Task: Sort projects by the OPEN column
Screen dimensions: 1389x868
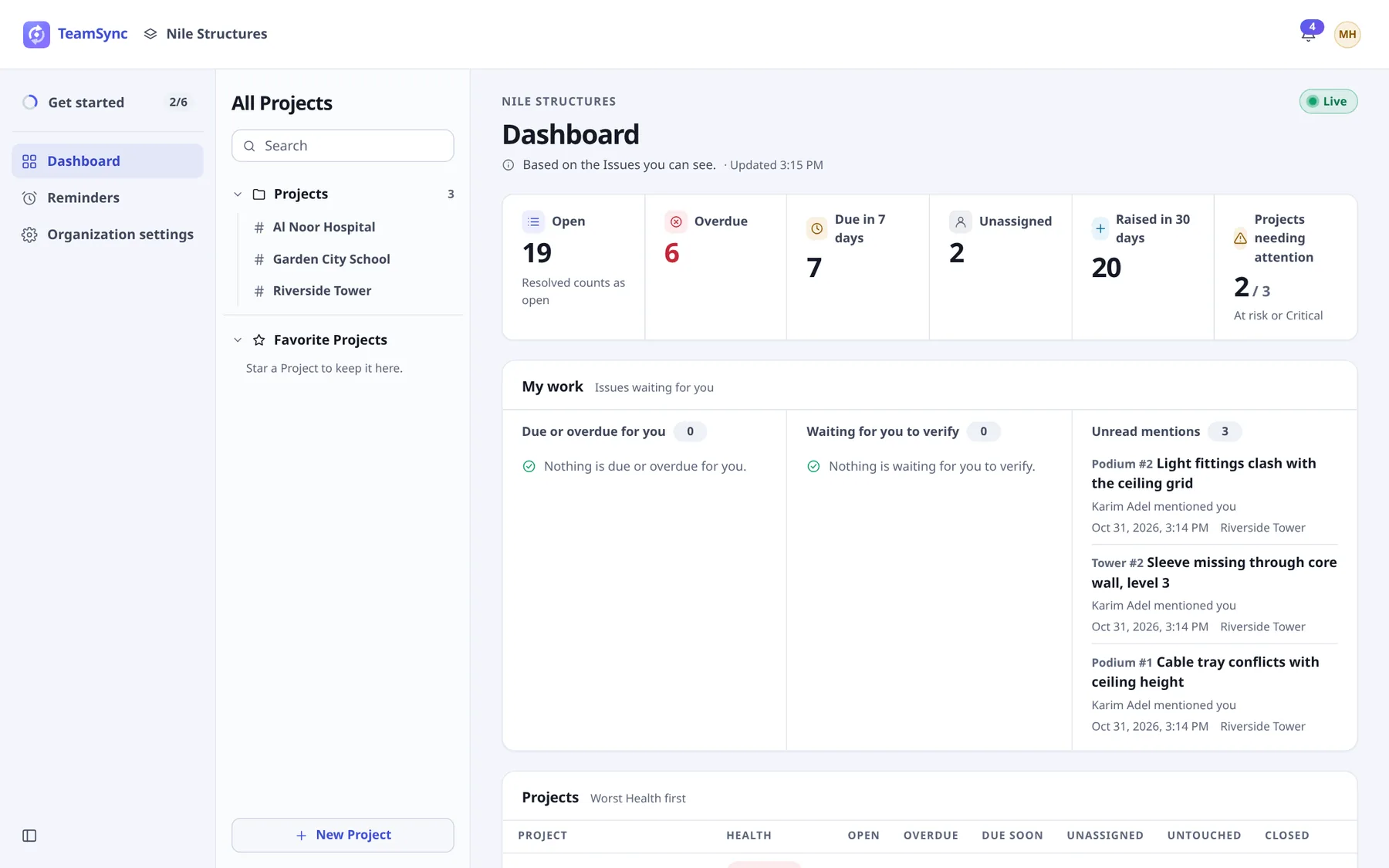Action: coord(863,836)
